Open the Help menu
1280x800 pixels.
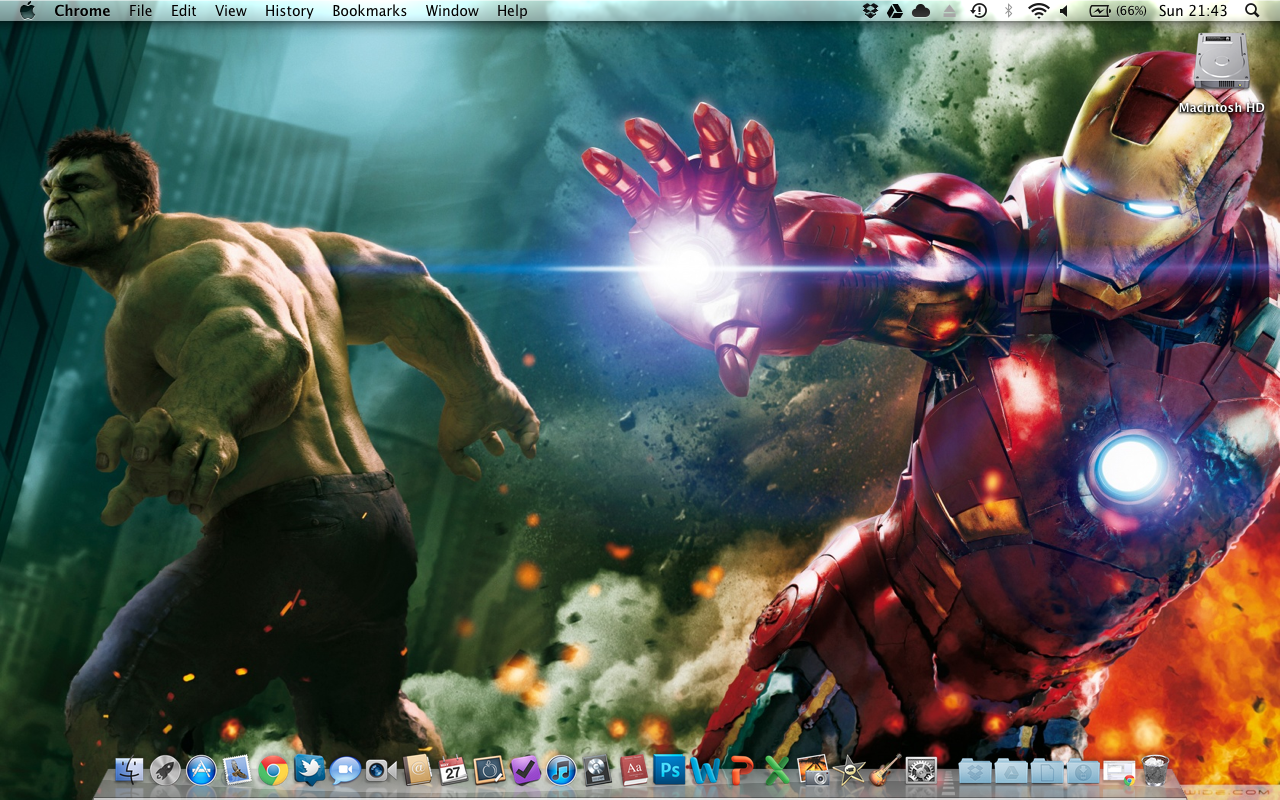click(512, 11)
